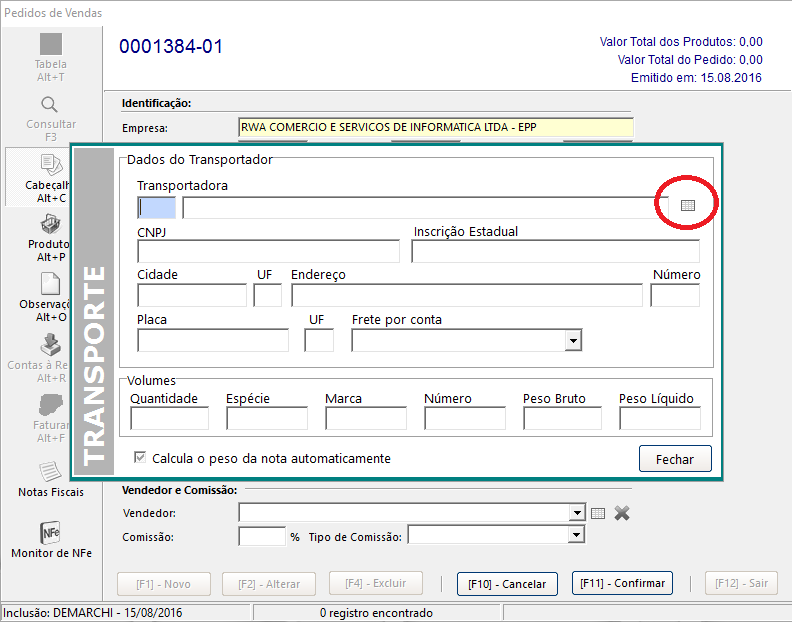Open the Cabeçalho section icon
792x622 pixels.
[51, 165]
